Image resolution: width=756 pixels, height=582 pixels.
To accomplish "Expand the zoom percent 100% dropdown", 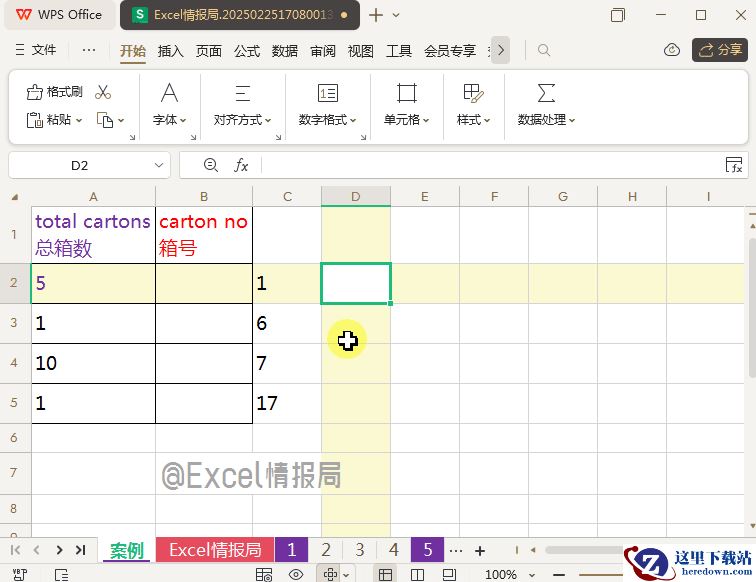I will click(x=532, y=575).
